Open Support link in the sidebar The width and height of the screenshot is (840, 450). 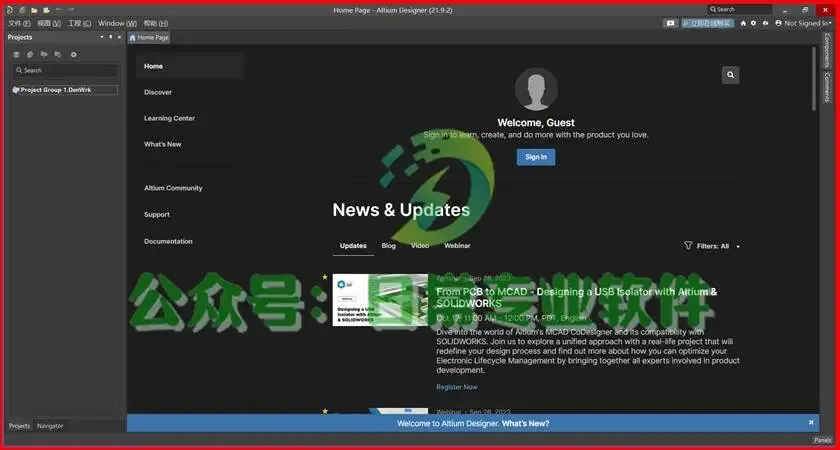pyautogui.click(x=157, y=214)
